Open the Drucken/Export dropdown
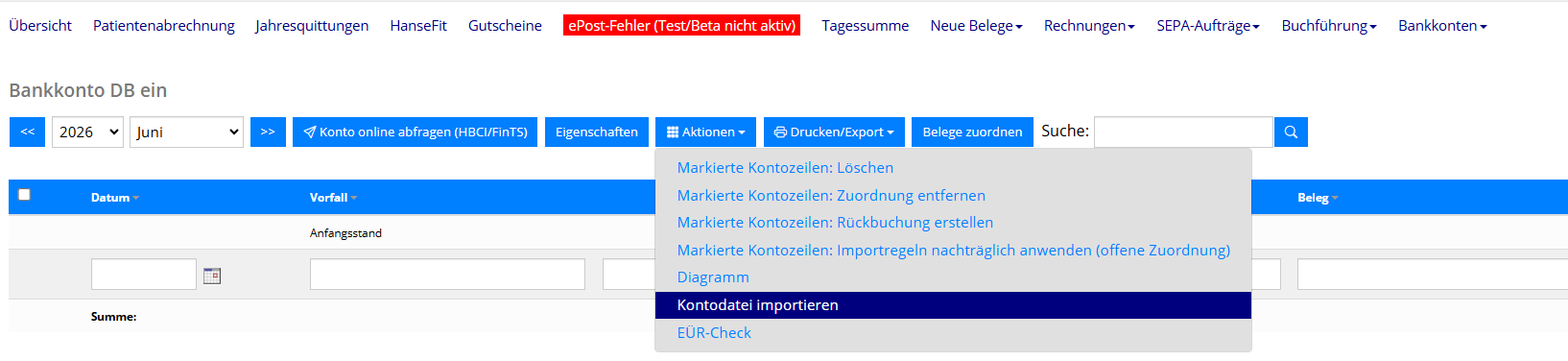 [x=834, y=132]
